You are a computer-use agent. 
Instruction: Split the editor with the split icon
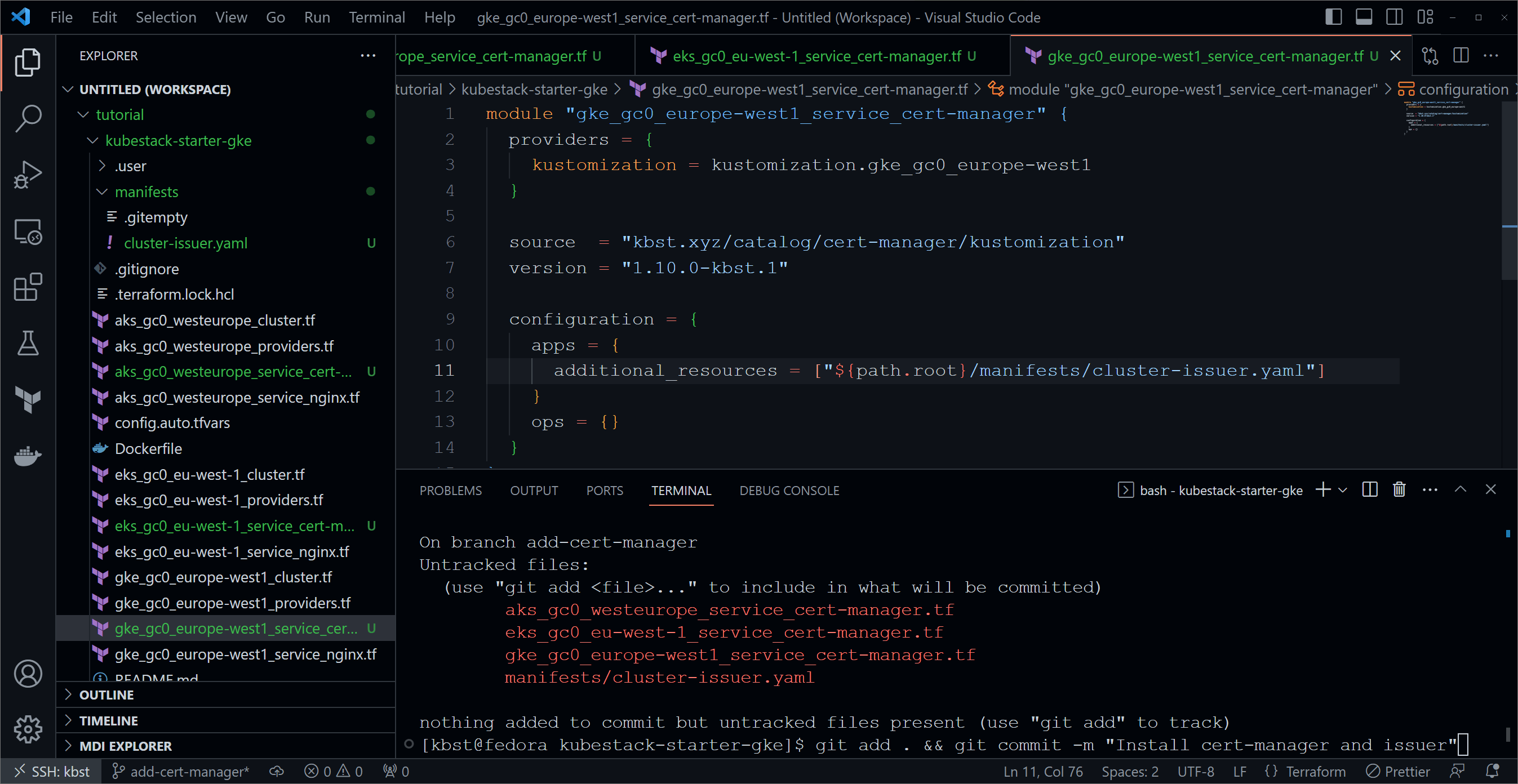pyautogui.click(x=1462, y=55)
